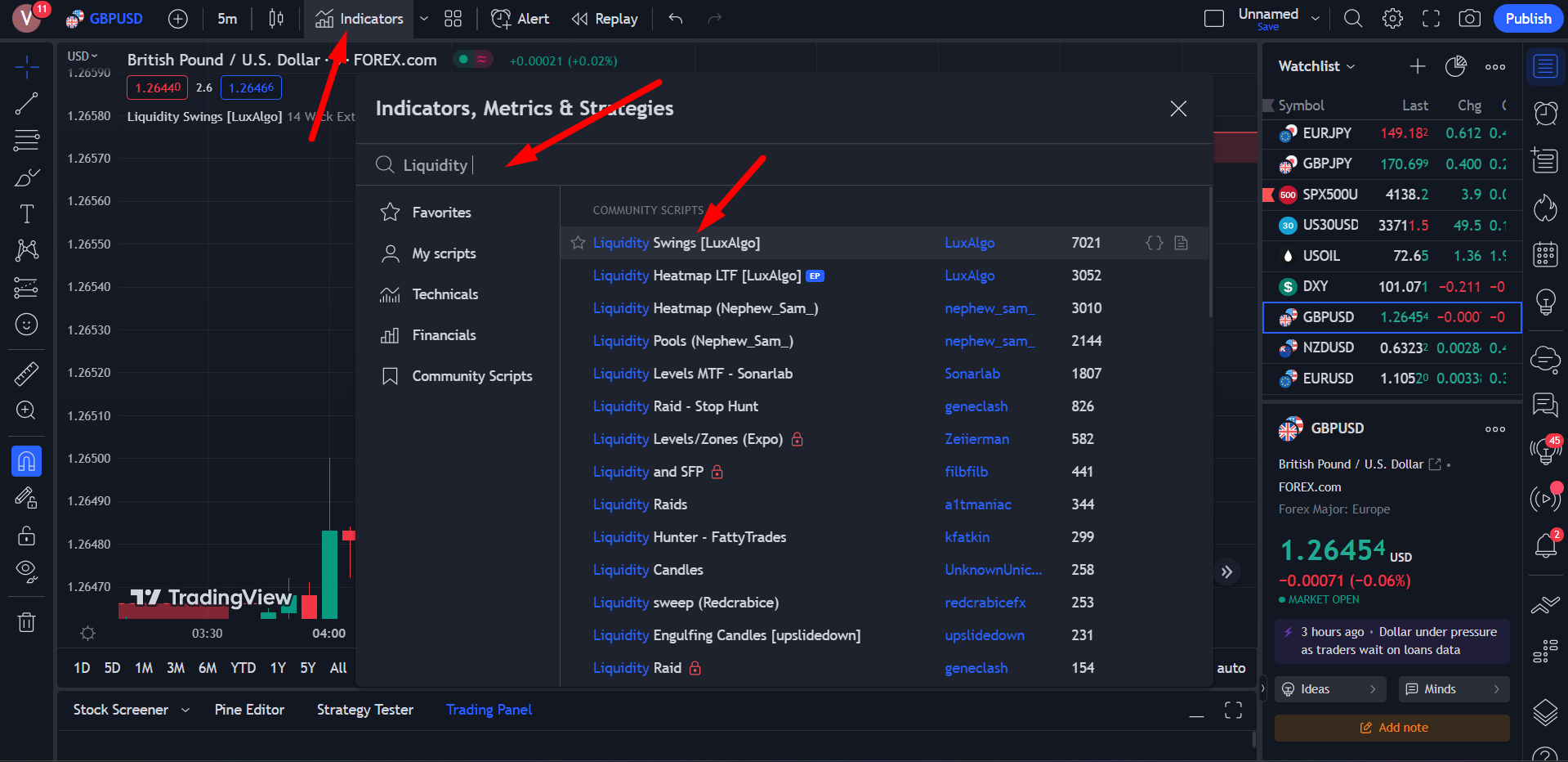Open author link Zeiierman
Image resolution: width=1568 pixels, height=762 pixels.
[976, 439]
